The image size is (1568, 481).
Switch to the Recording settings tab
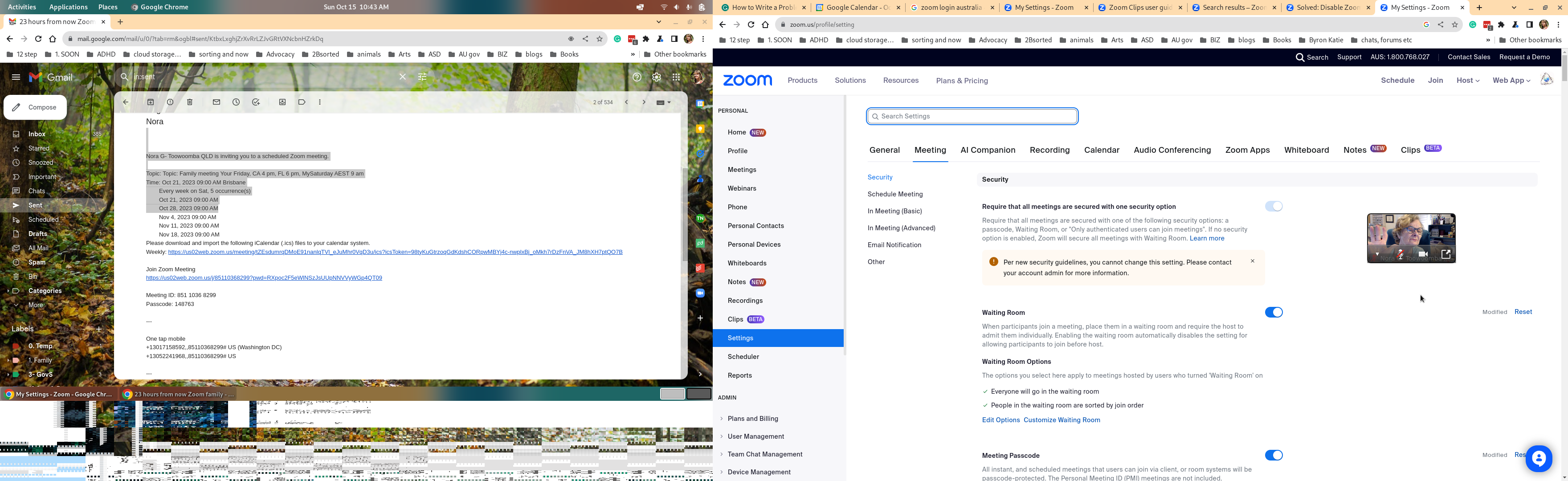[1049, 150]
